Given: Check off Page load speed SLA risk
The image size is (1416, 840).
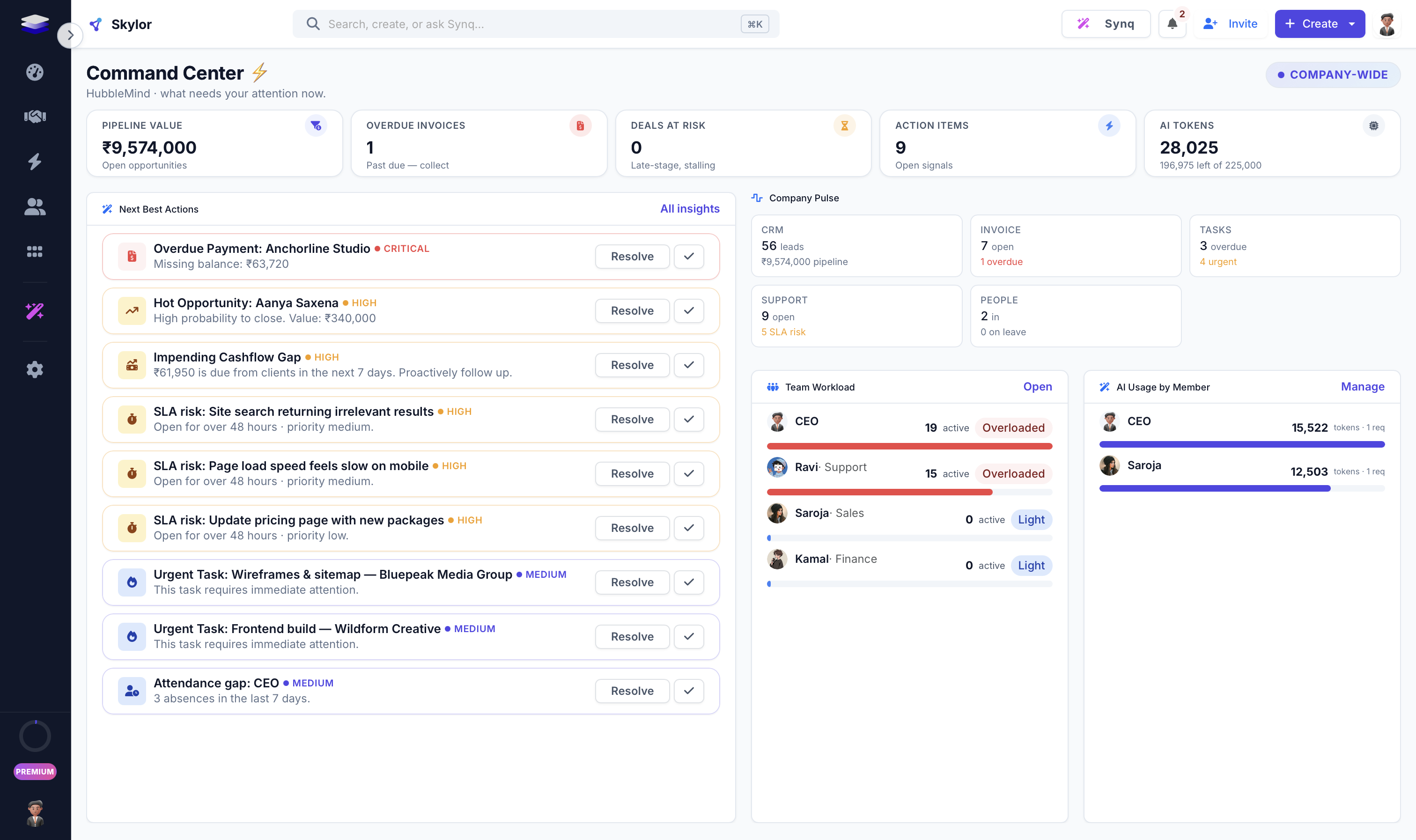Looking at the screenshot, I should (x=689, y=474).
